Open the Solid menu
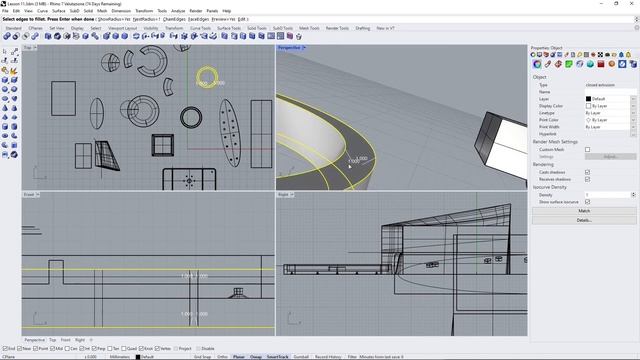640x360 pixels. point(88,11)
